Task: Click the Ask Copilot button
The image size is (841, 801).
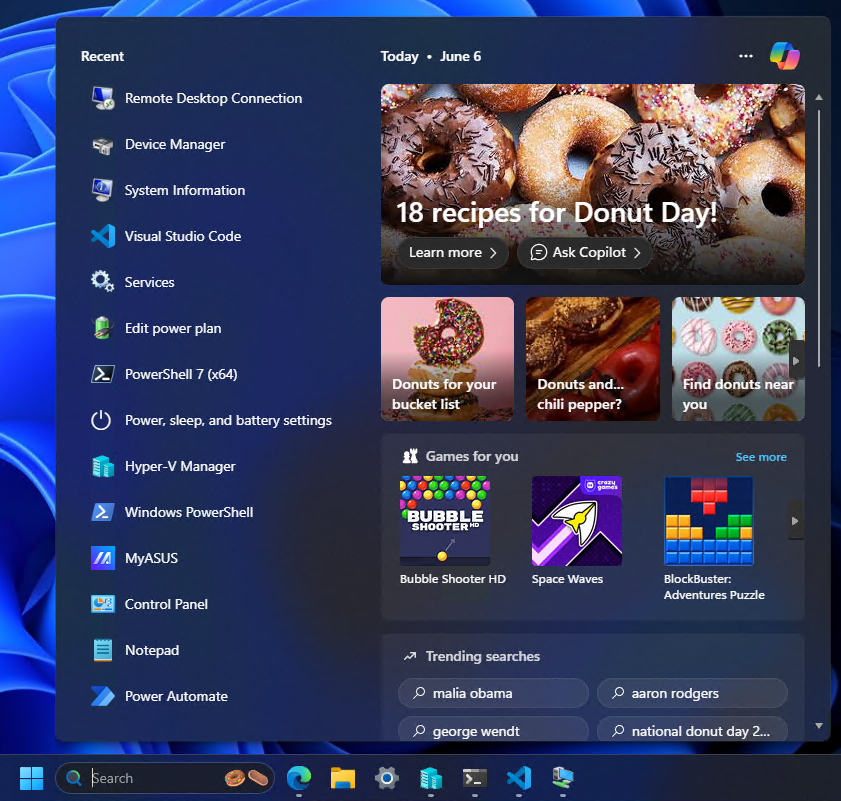Action: click(585, 253)
